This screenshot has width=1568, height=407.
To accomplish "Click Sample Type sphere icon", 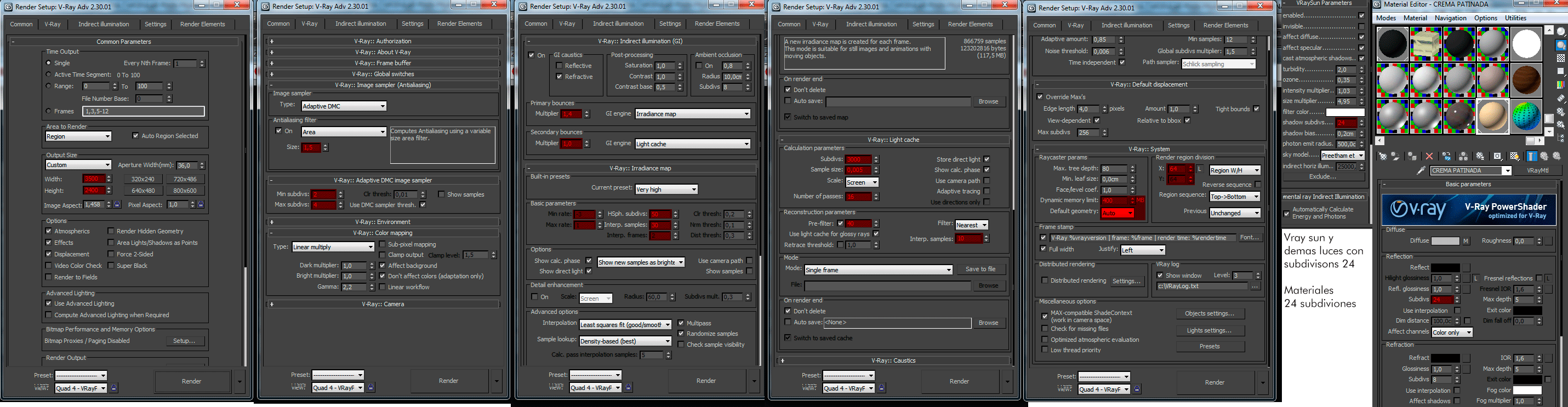I will point(1561,32).
